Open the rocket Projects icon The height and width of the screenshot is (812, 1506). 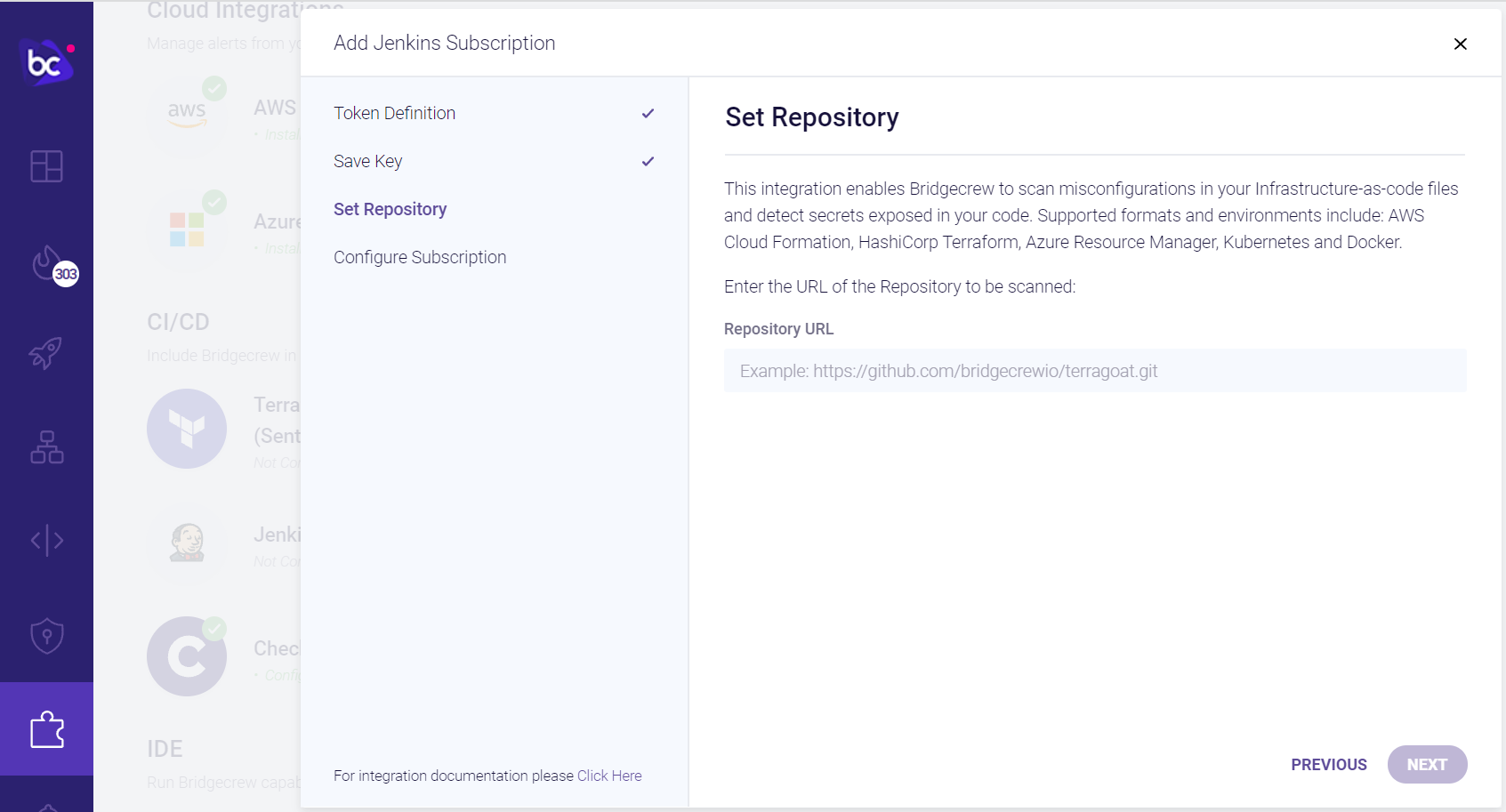[46, 353]
